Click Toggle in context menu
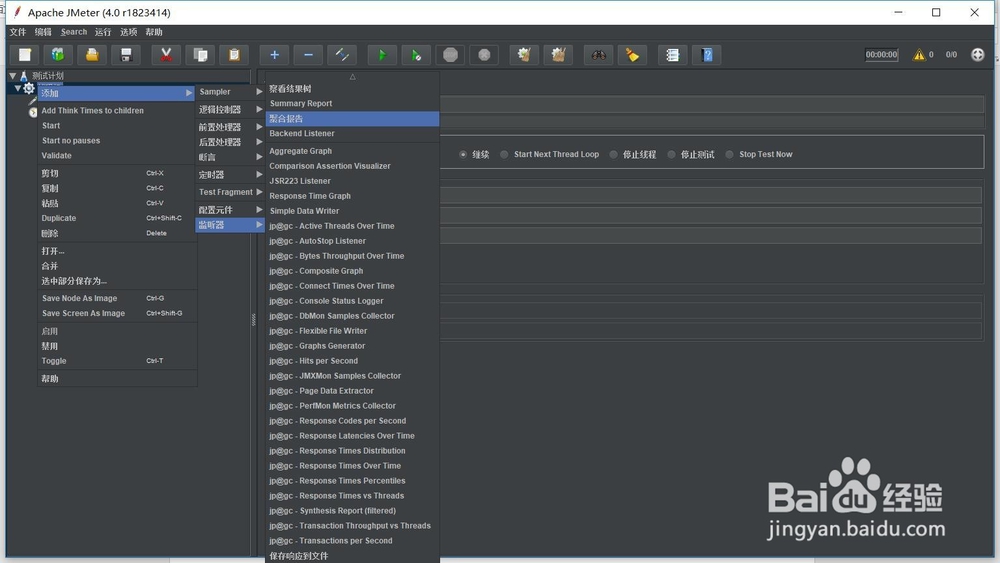The image size is (1000, 563). pos(117,361)
